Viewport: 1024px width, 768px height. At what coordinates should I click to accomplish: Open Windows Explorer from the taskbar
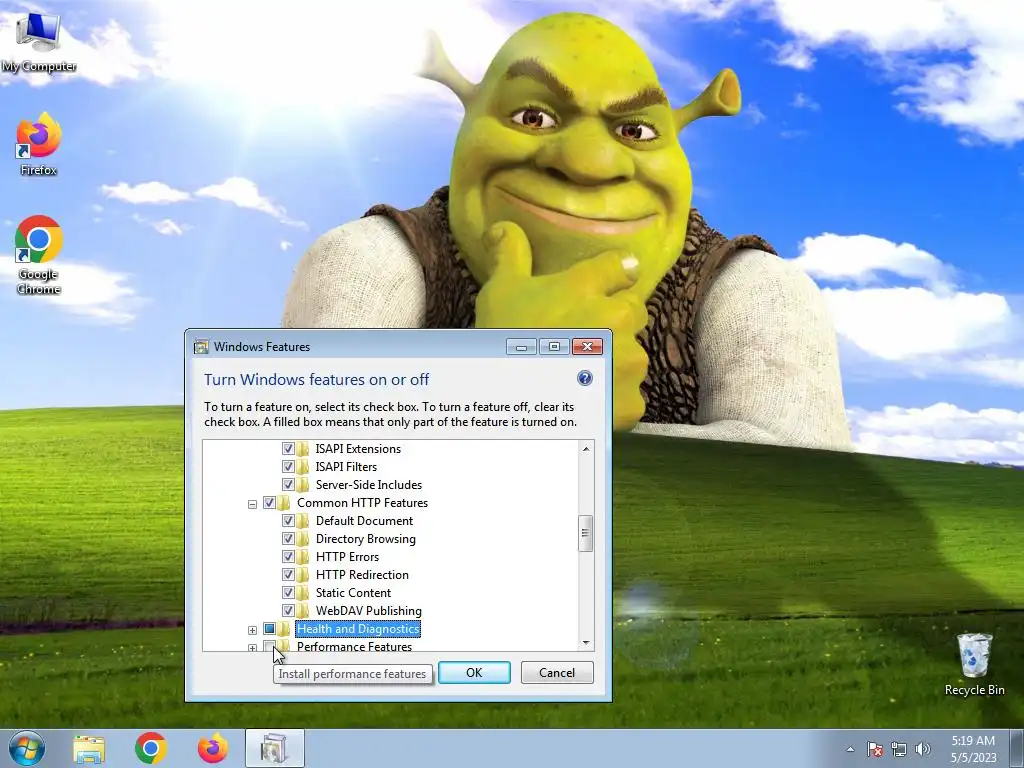[89, 748]
